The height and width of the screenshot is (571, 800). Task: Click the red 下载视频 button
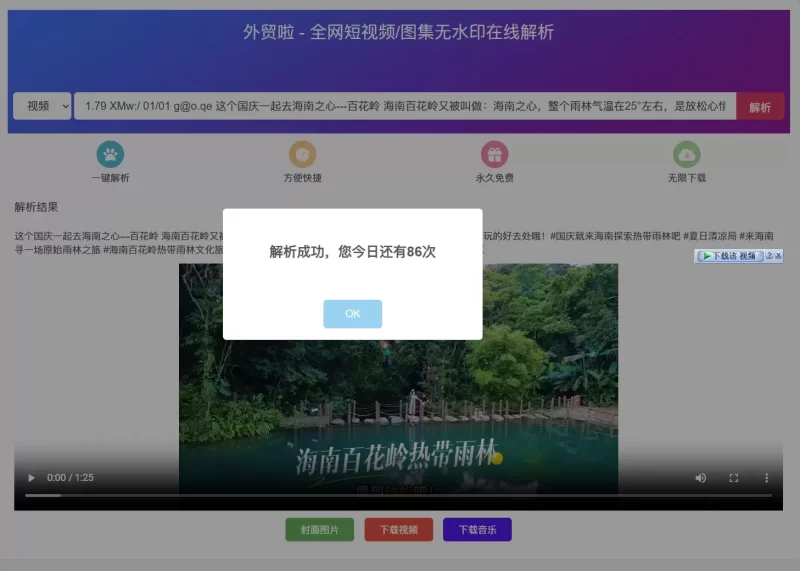pyautogui.click(x=398, y=530)
